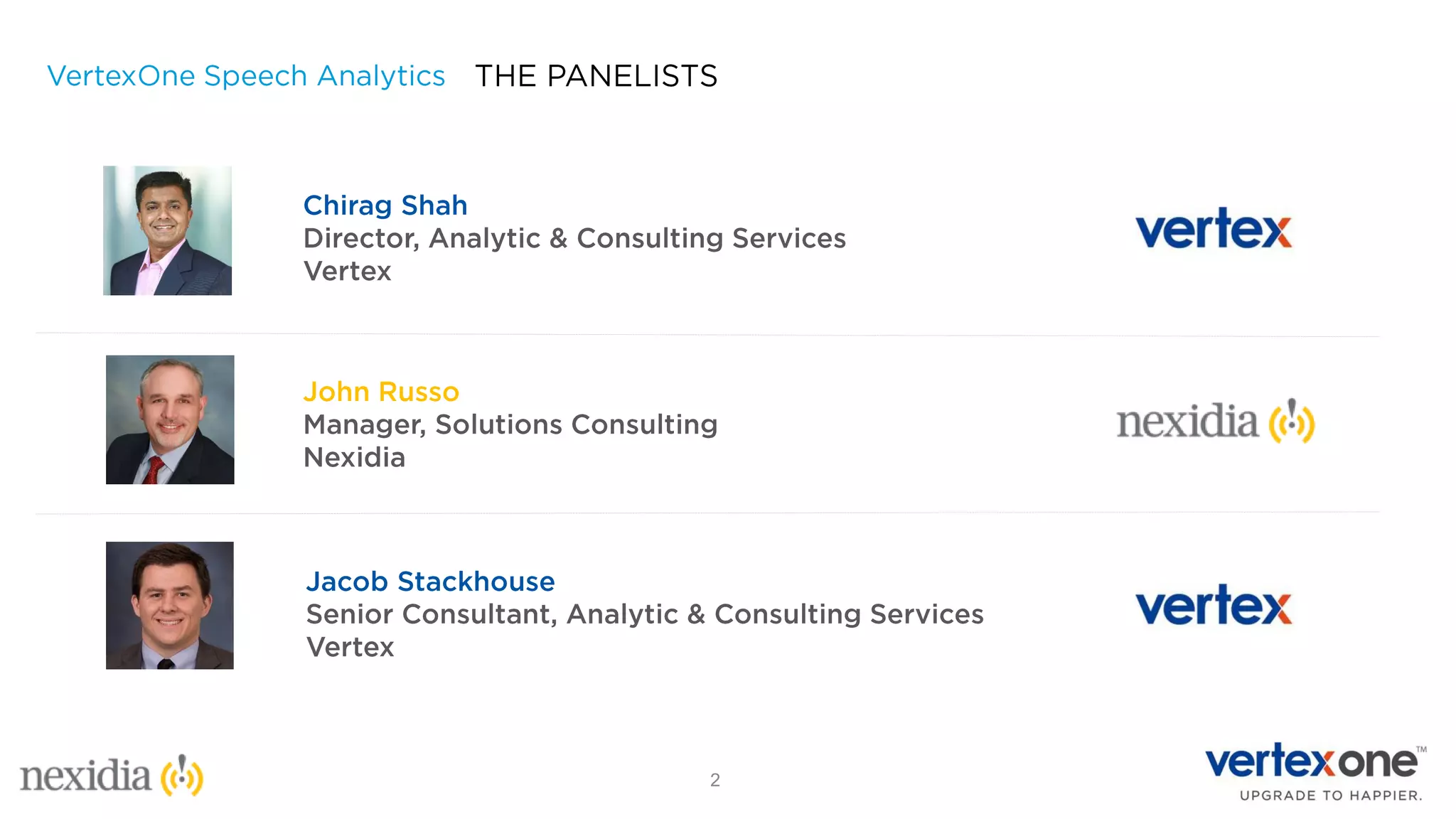1456x819 pixels.
Task: Click Chirag Shah's headshot photo
Action: tap(167, 230)
